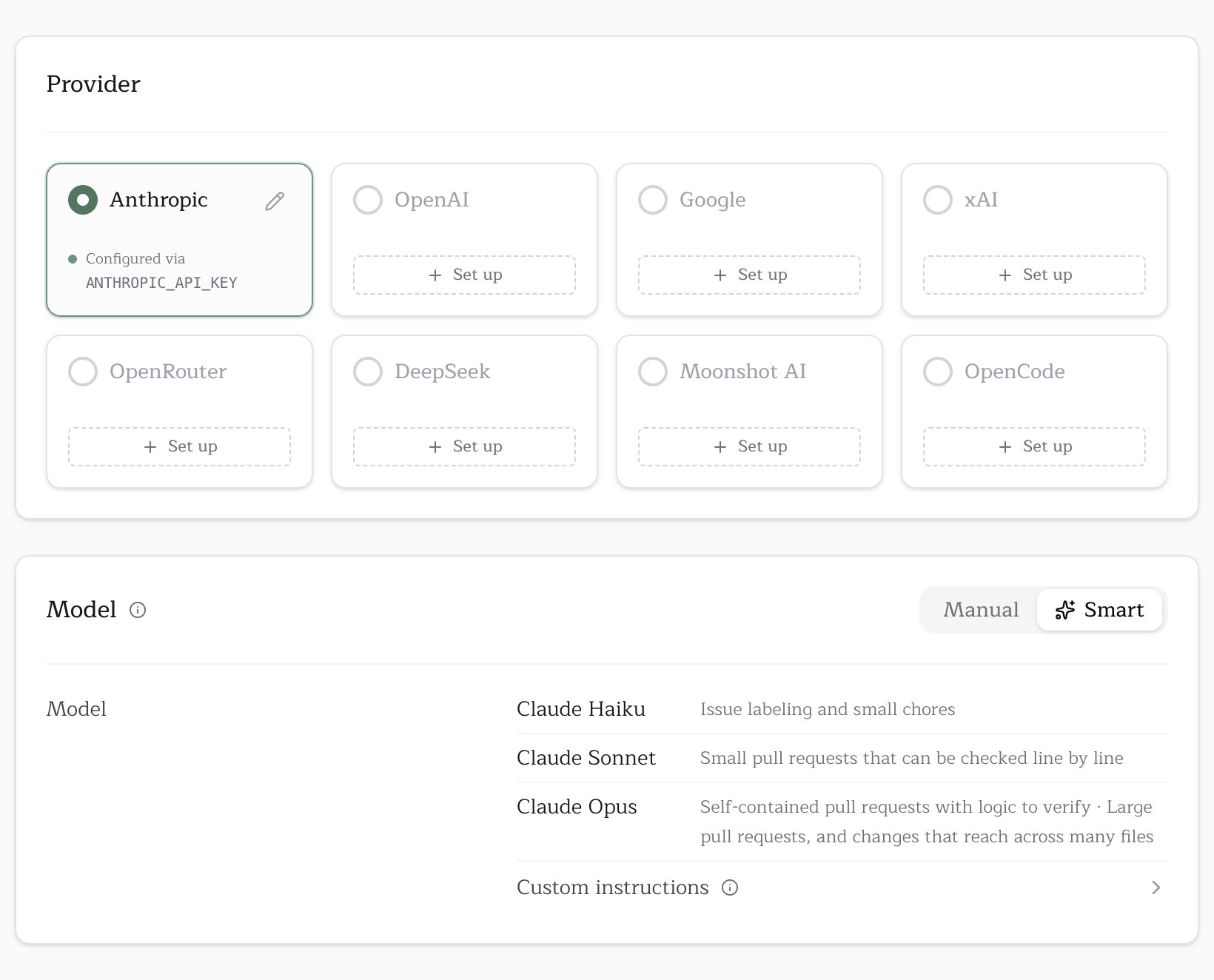Viewport: 1214px width, 980px height.
Task: Set up the OpenRouter provider
Action: (180, 446)
